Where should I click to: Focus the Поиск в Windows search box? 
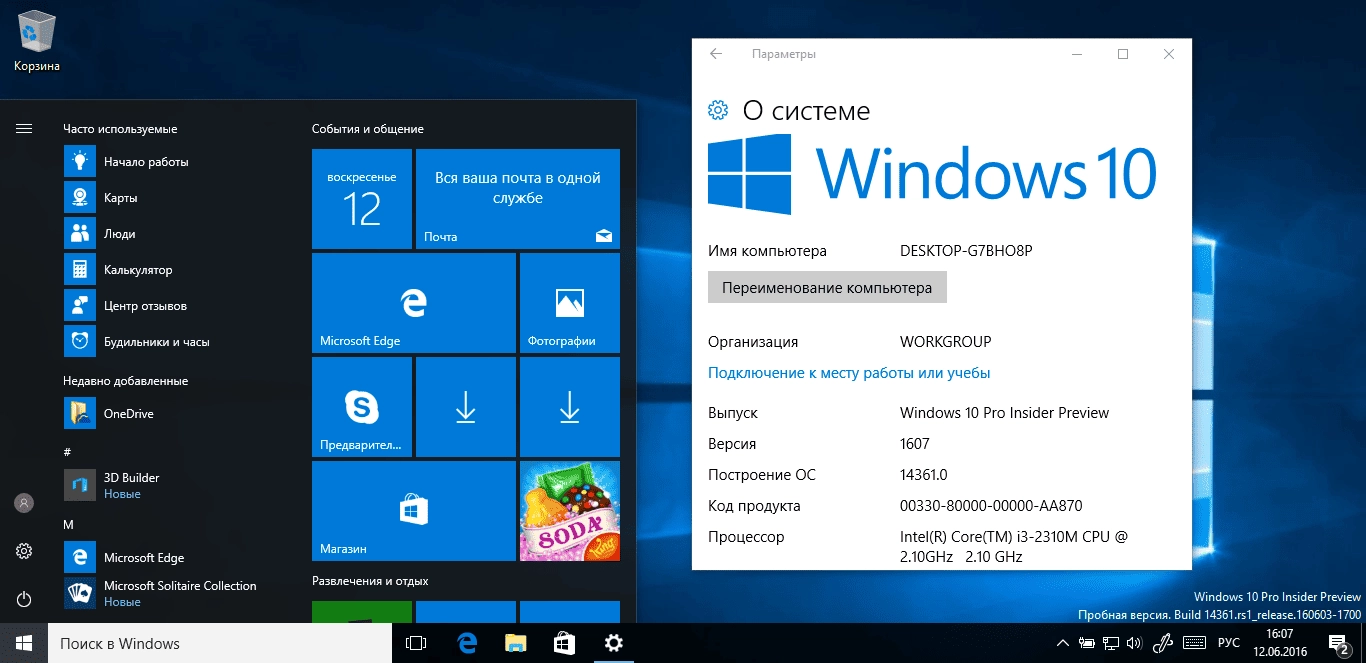(219, 643)
